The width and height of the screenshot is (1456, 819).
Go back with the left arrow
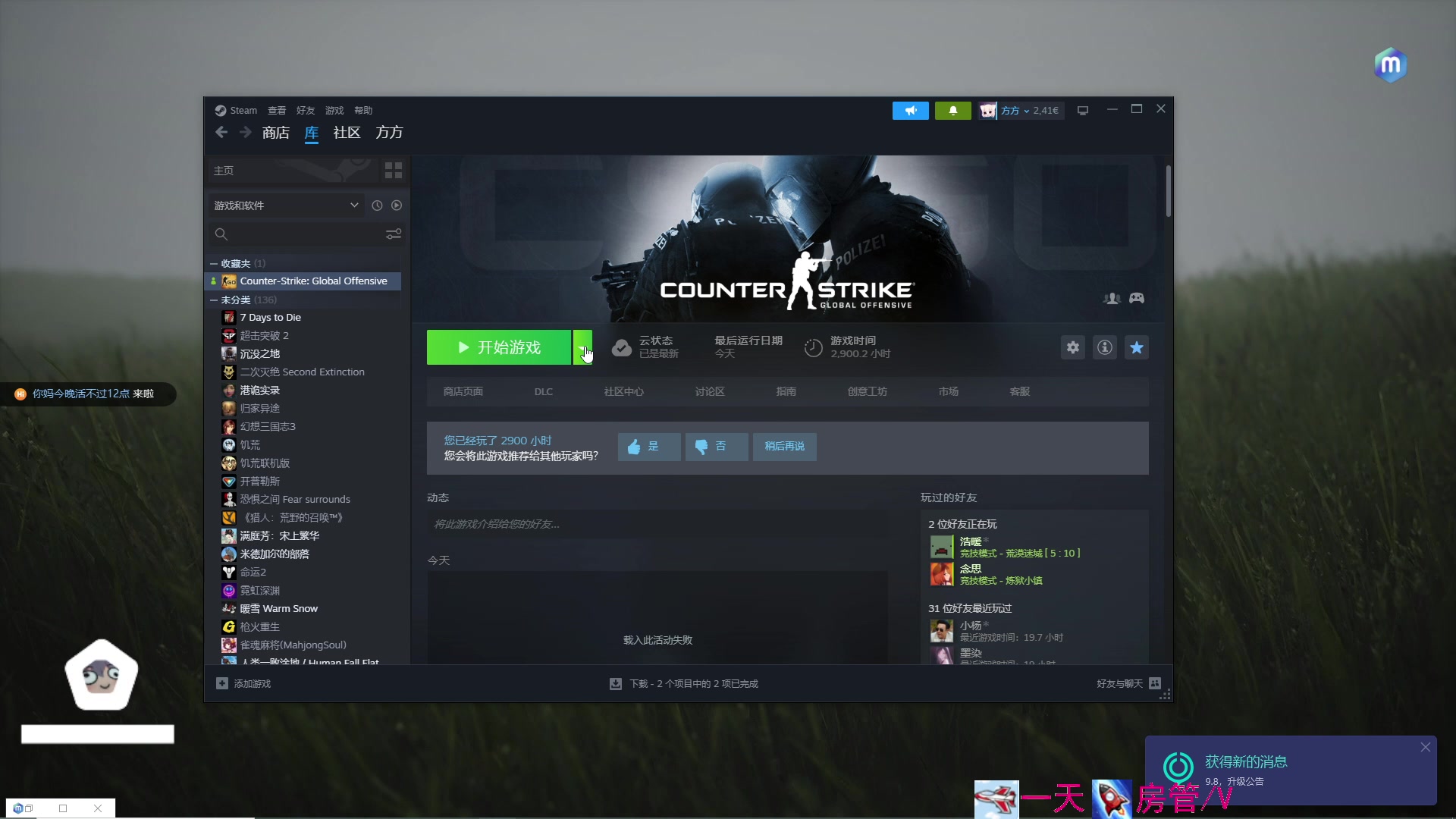(x=221, y=133)
